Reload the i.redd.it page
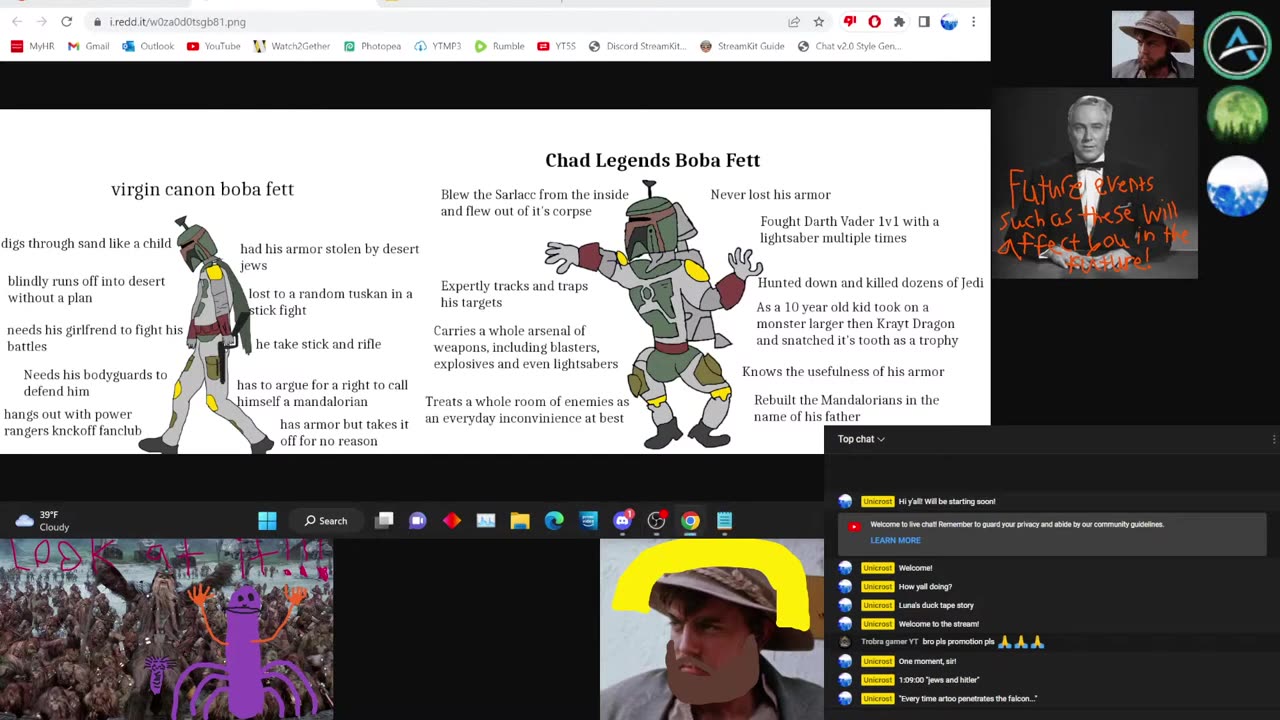This screenshot has width=1280, height=720. (66, 22)
